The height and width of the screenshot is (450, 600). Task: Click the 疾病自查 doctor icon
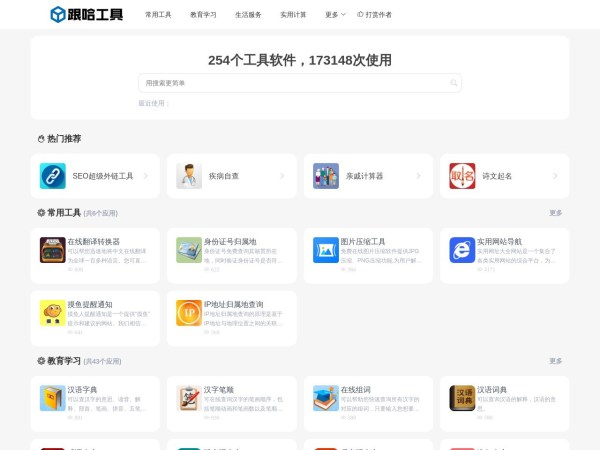click(x=189, y=176)
